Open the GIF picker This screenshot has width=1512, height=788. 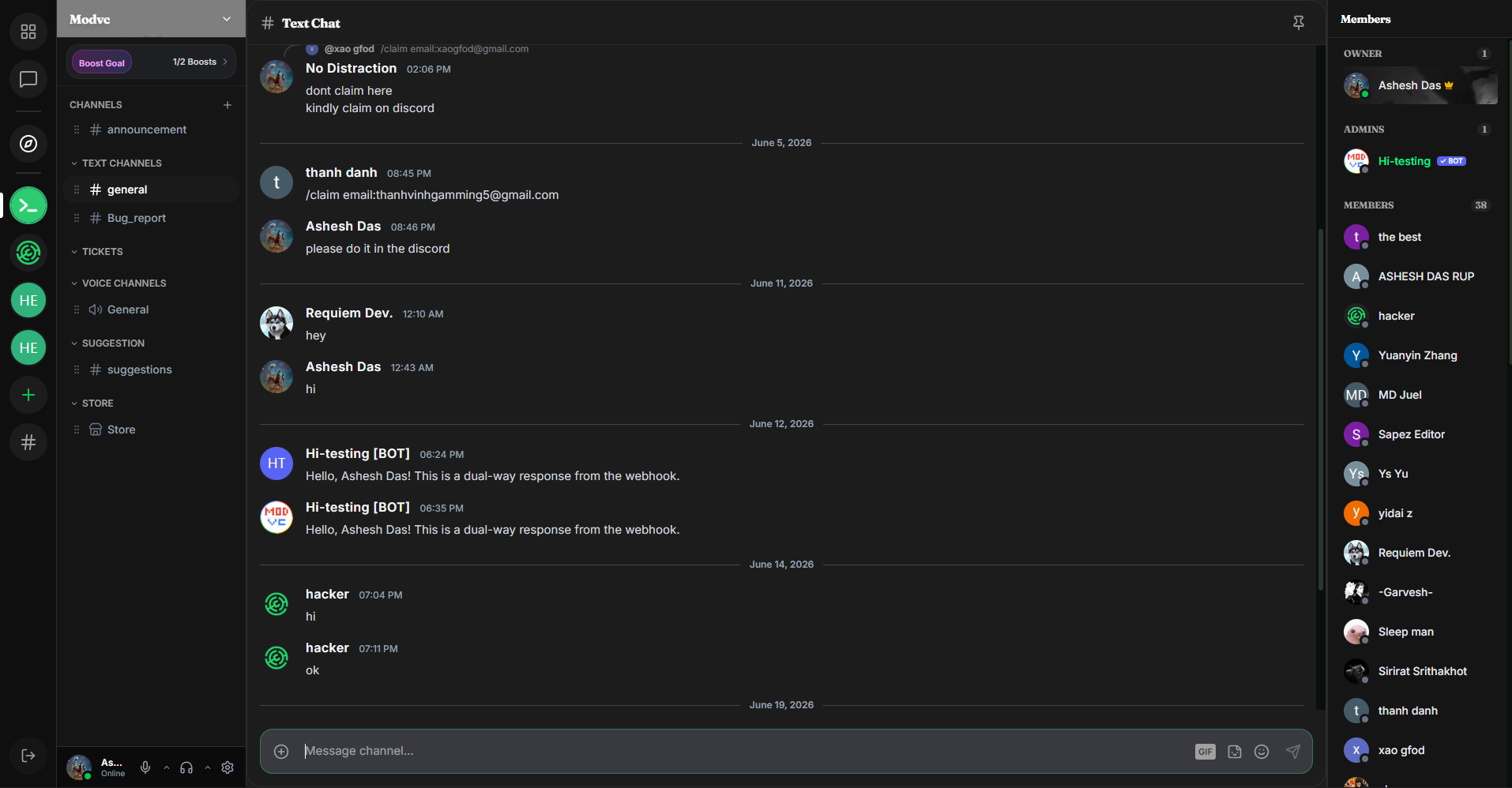1205,752
